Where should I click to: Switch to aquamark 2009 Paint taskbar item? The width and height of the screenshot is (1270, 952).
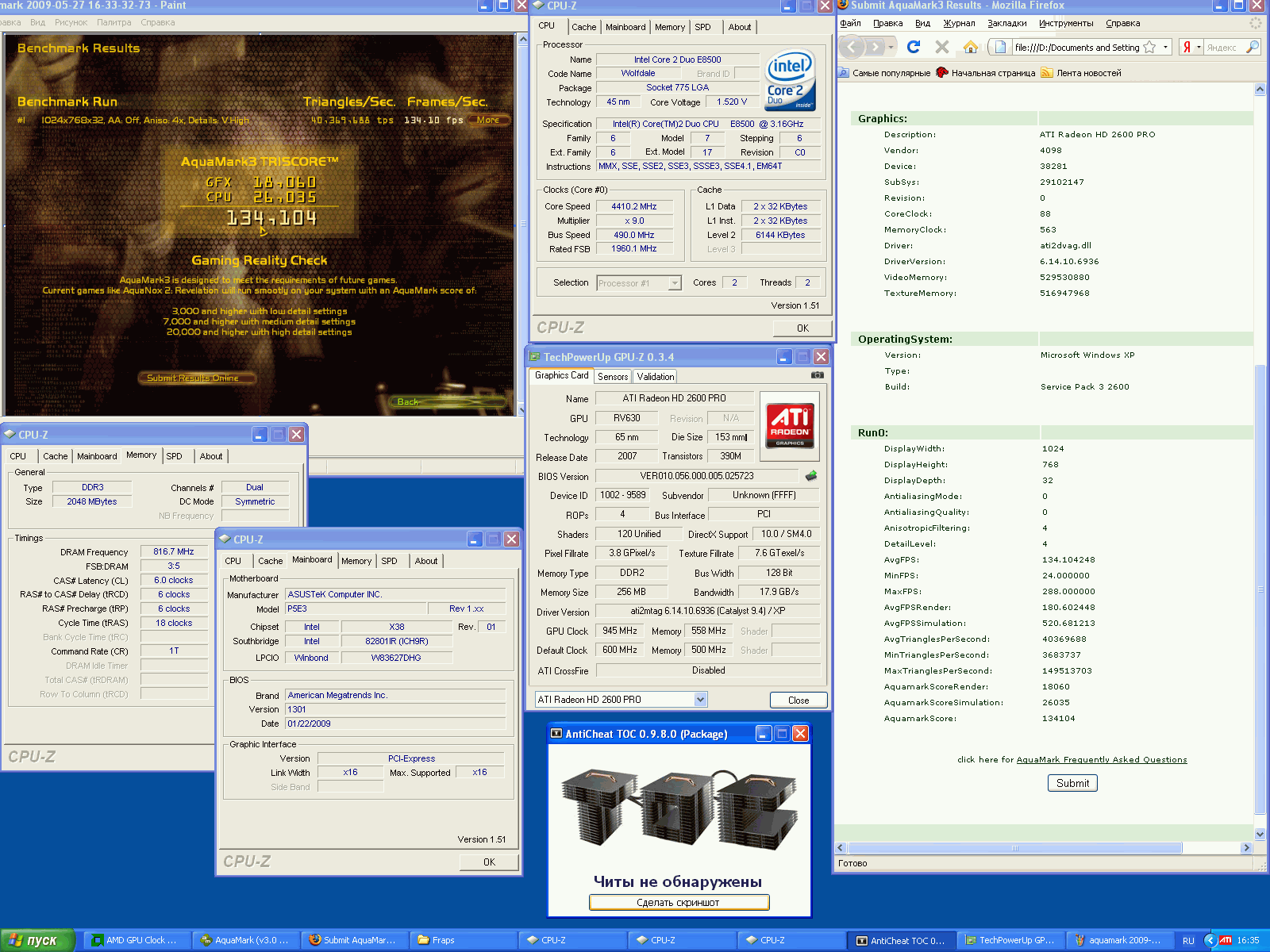click(x=1119, y=940)
